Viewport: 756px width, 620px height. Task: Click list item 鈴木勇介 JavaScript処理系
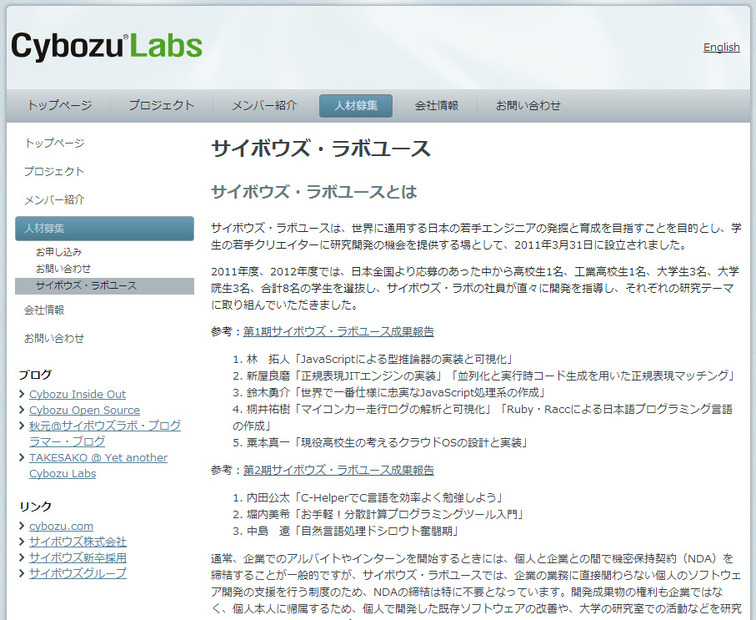click(389, 392)
